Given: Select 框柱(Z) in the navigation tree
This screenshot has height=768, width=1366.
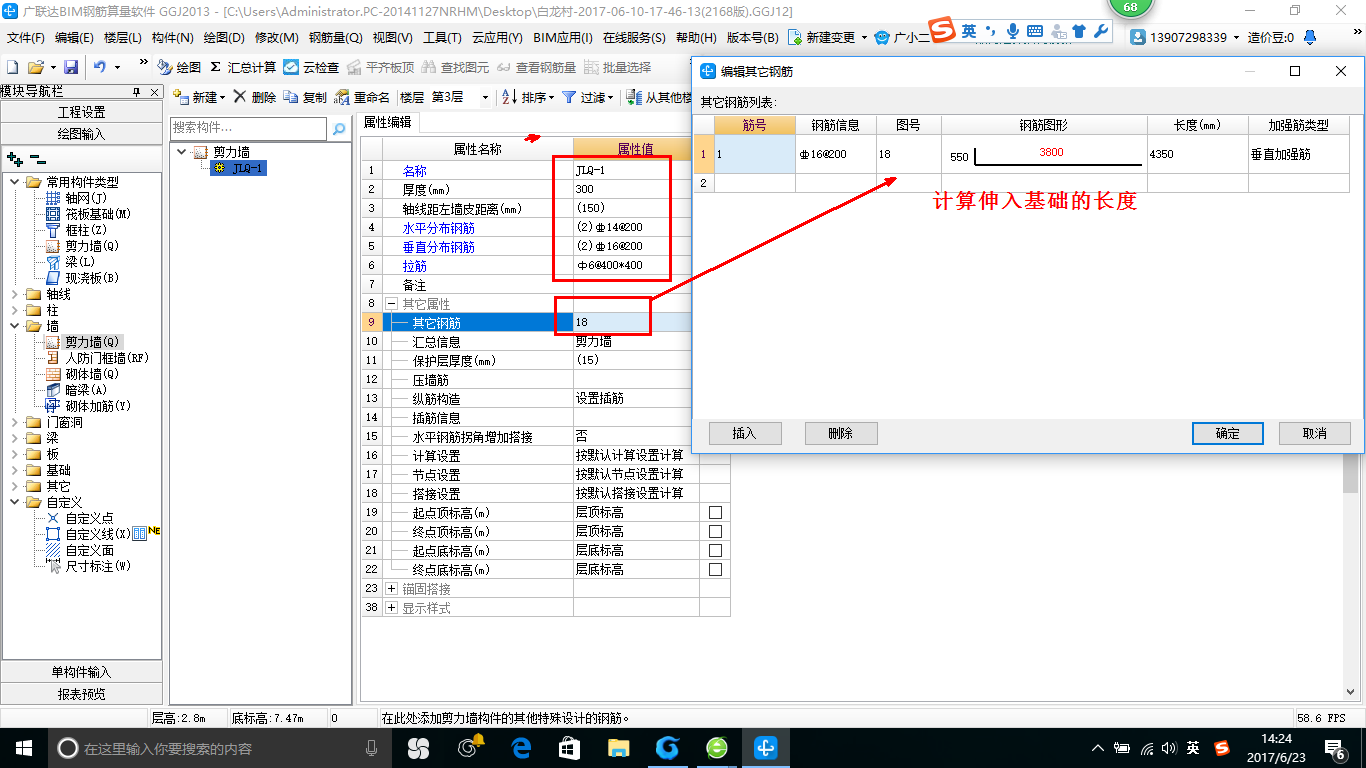Looking at the screenshot, I should tap(77, 230).
